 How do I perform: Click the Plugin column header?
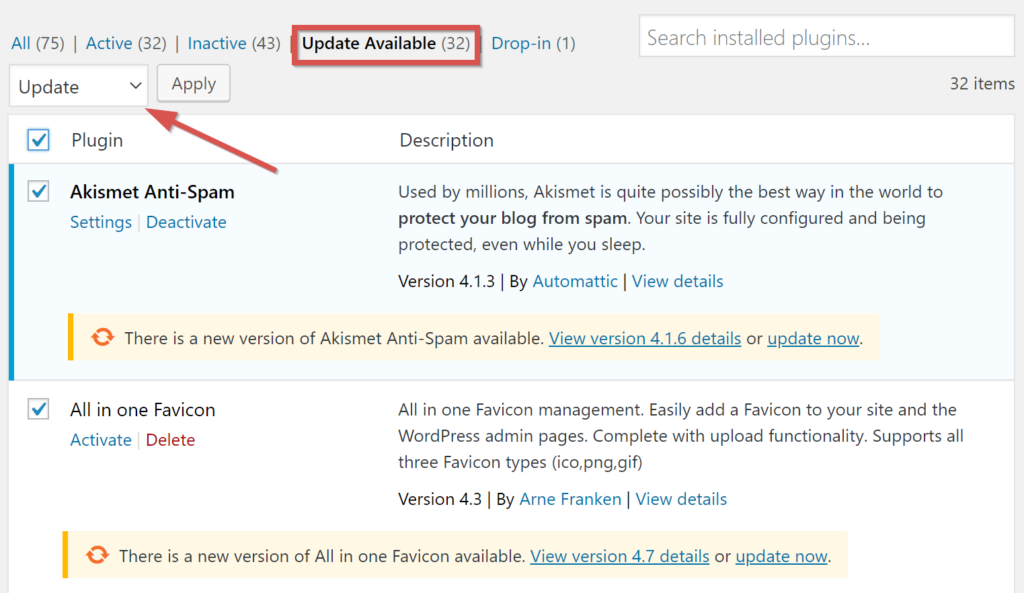click(x=97, y=140)
